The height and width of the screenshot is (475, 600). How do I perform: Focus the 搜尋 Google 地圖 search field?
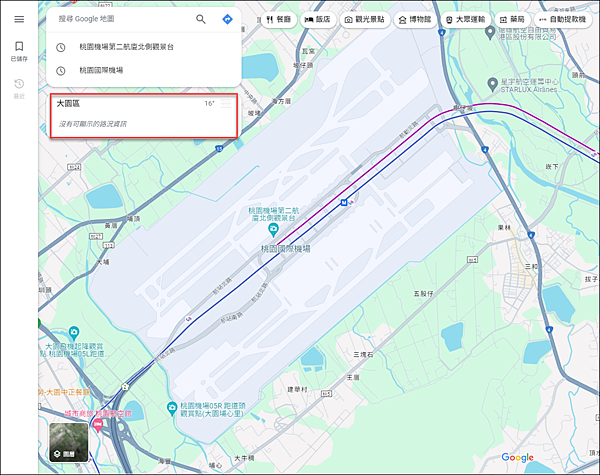122,19
